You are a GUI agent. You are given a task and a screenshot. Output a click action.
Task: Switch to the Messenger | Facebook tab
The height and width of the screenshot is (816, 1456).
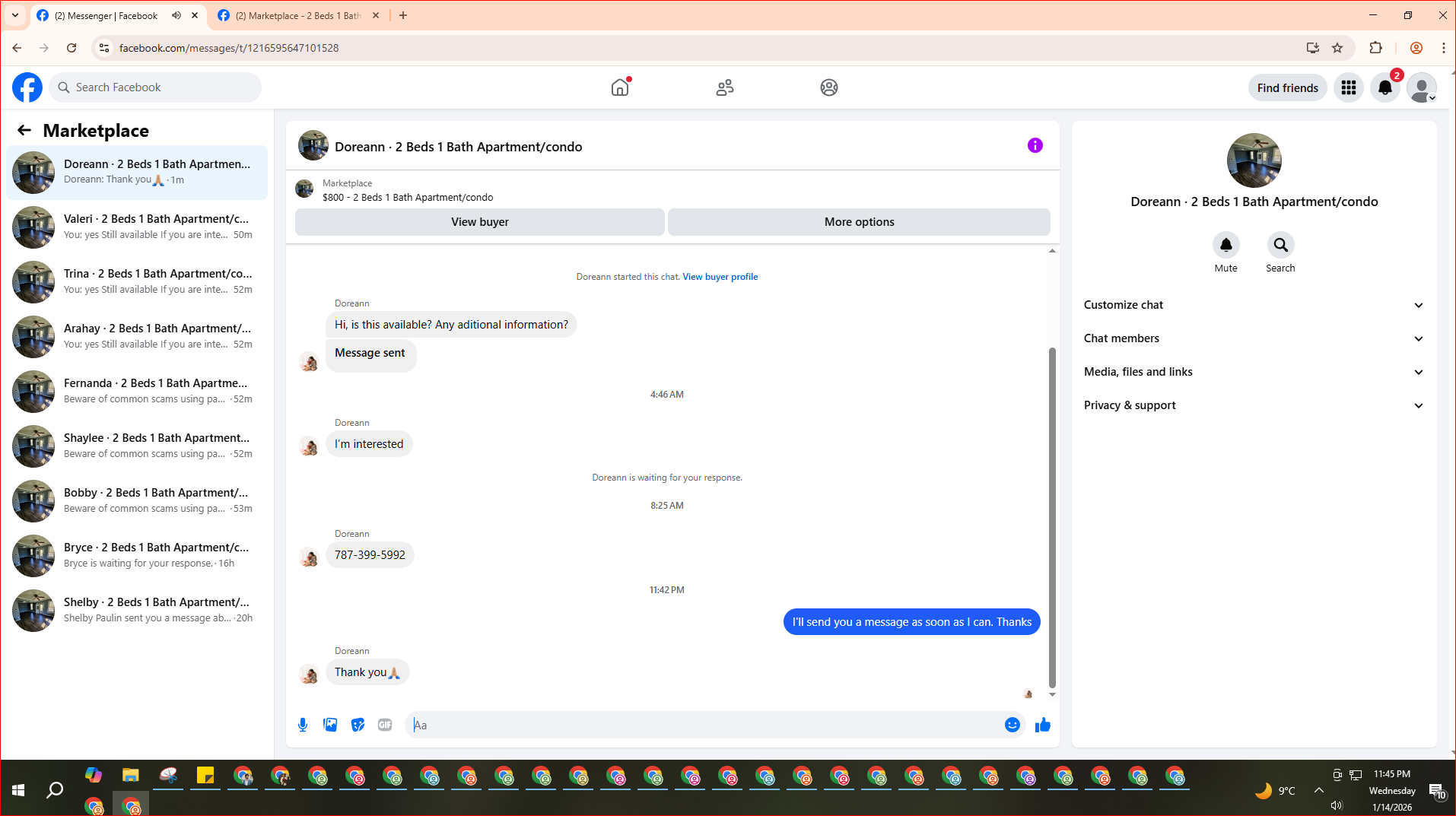(x=106, y=15)
